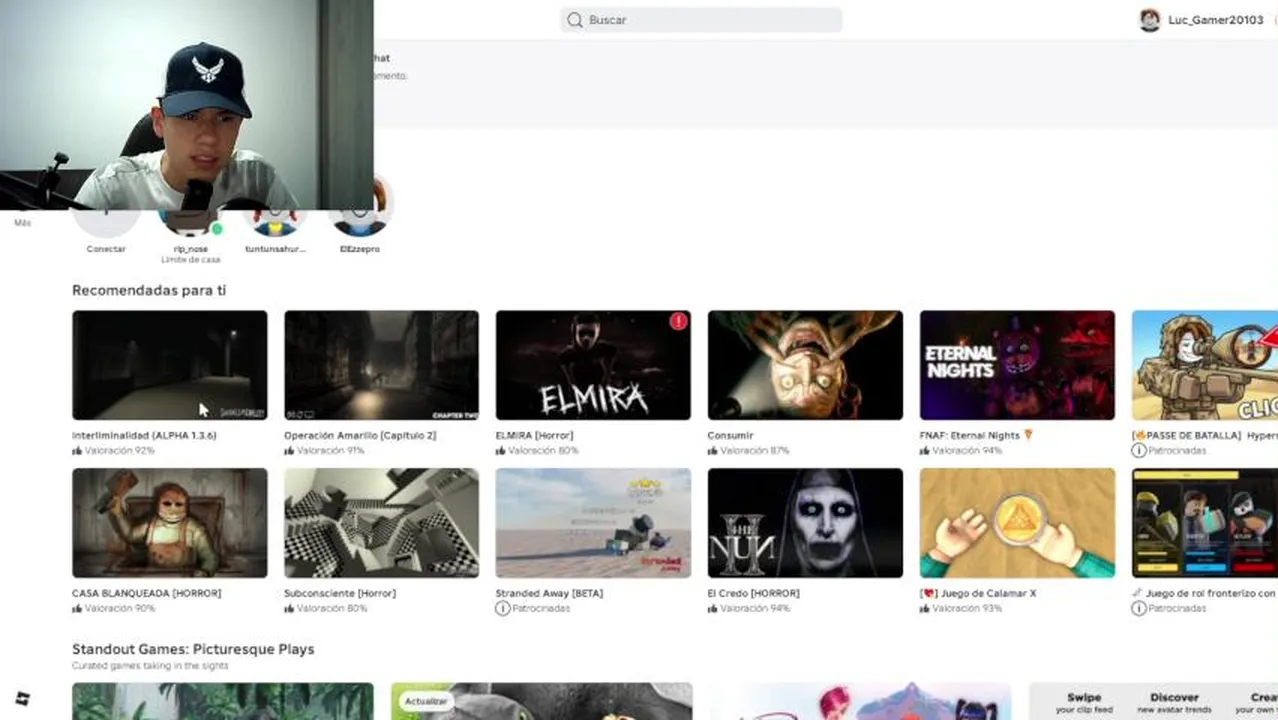1278x720 pixels.
Task: Click Discover new avatar trends label
Action: tap(1174, 703)
